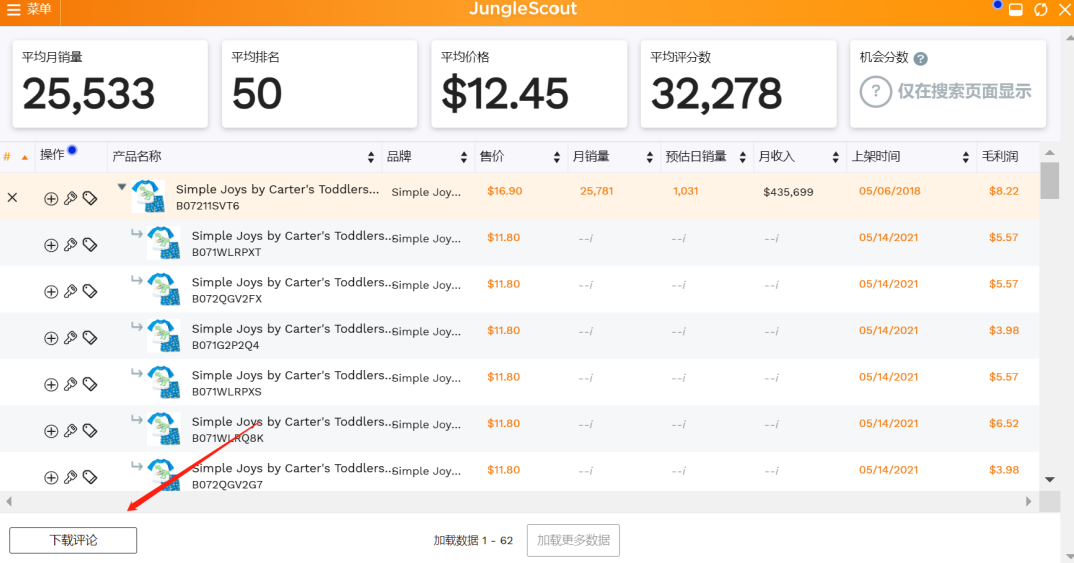Click the key icon for B072QGV2FX
Image resolution: width=1074 pixels, height=563 pixels.
[x=71, y=292]
